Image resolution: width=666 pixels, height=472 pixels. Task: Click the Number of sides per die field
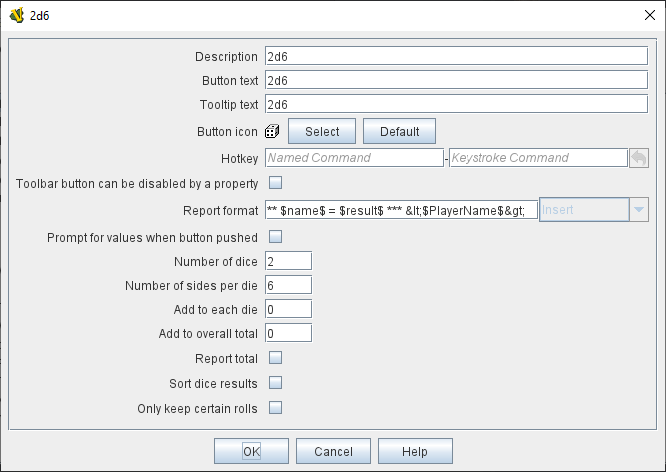click(288, 285)
